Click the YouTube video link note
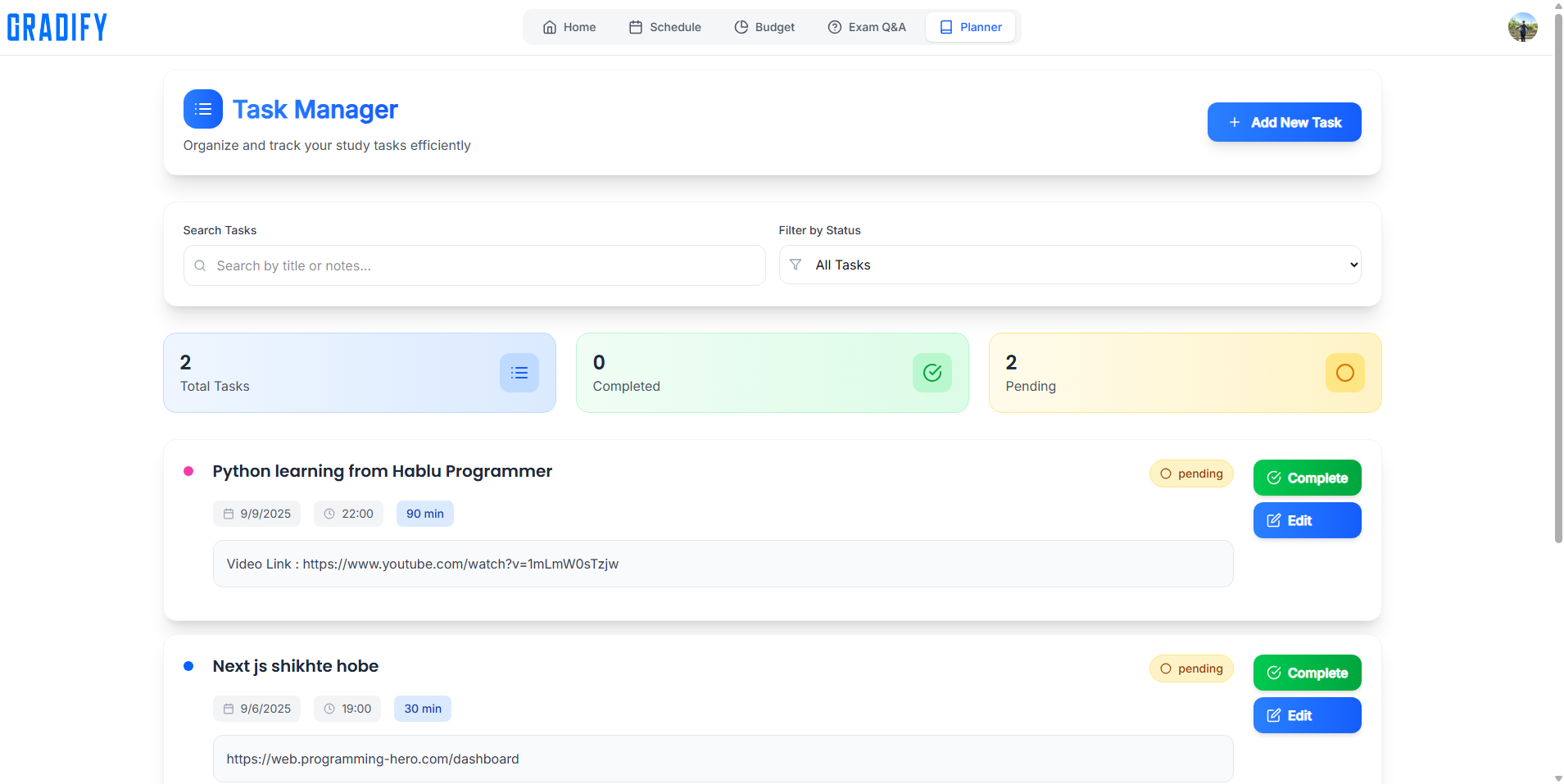This screenshot has height=784, width=1564. (723, 564)
